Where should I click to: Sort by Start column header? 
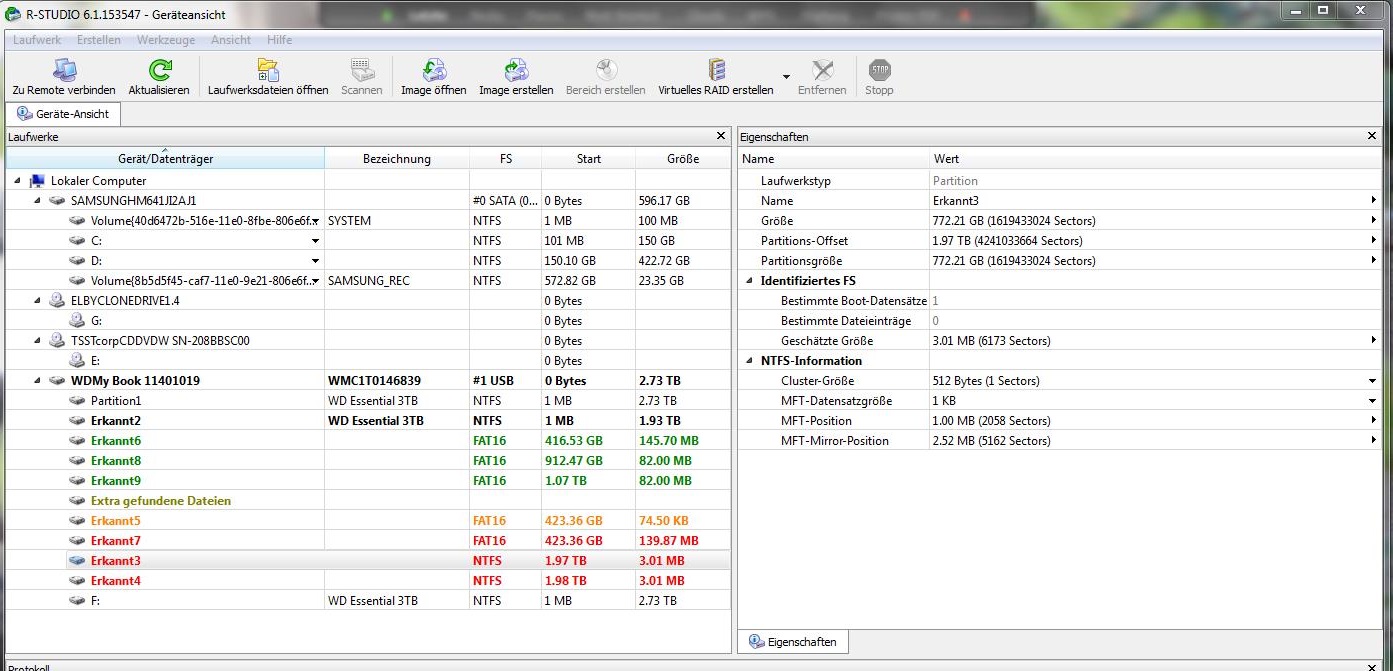coord(589,158)
